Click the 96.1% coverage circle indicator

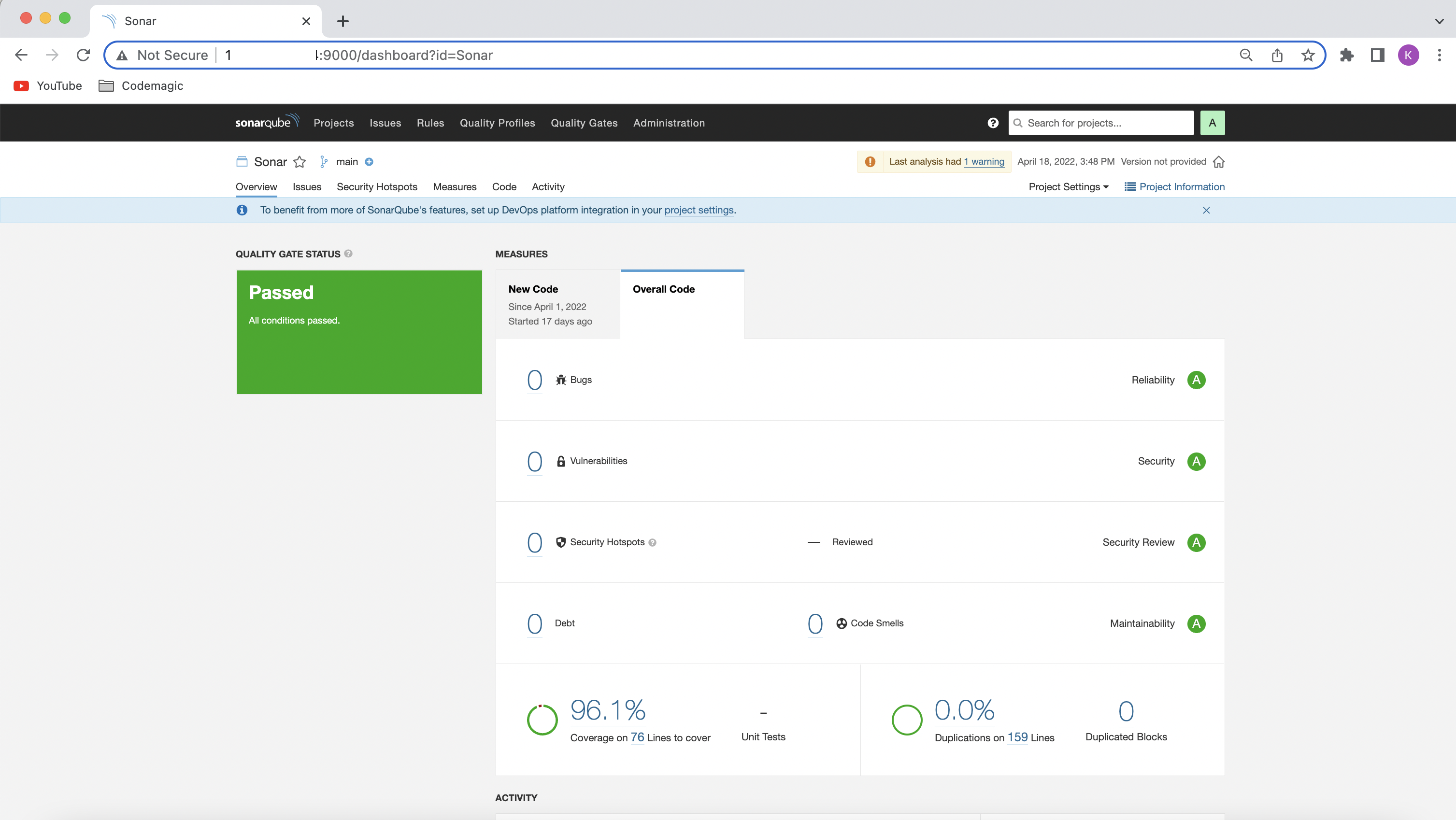coord(542,720)
